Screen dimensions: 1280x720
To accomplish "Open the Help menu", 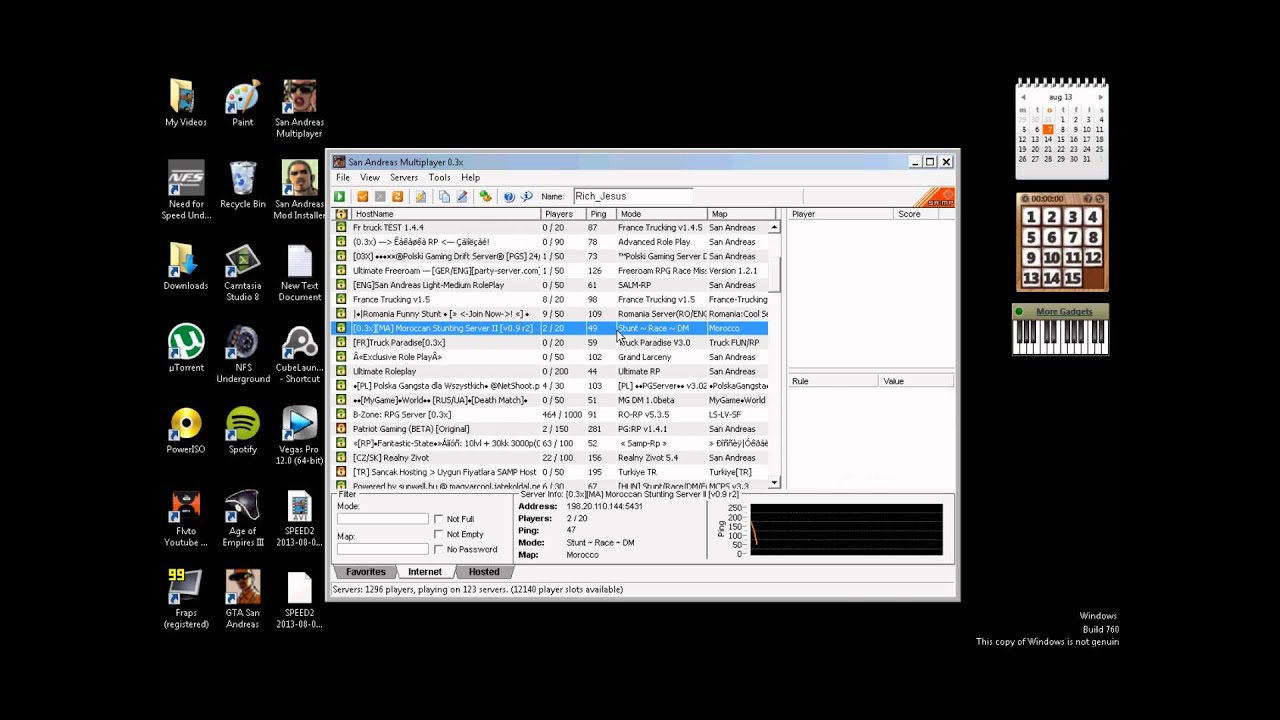I will [x=470, y=178].
